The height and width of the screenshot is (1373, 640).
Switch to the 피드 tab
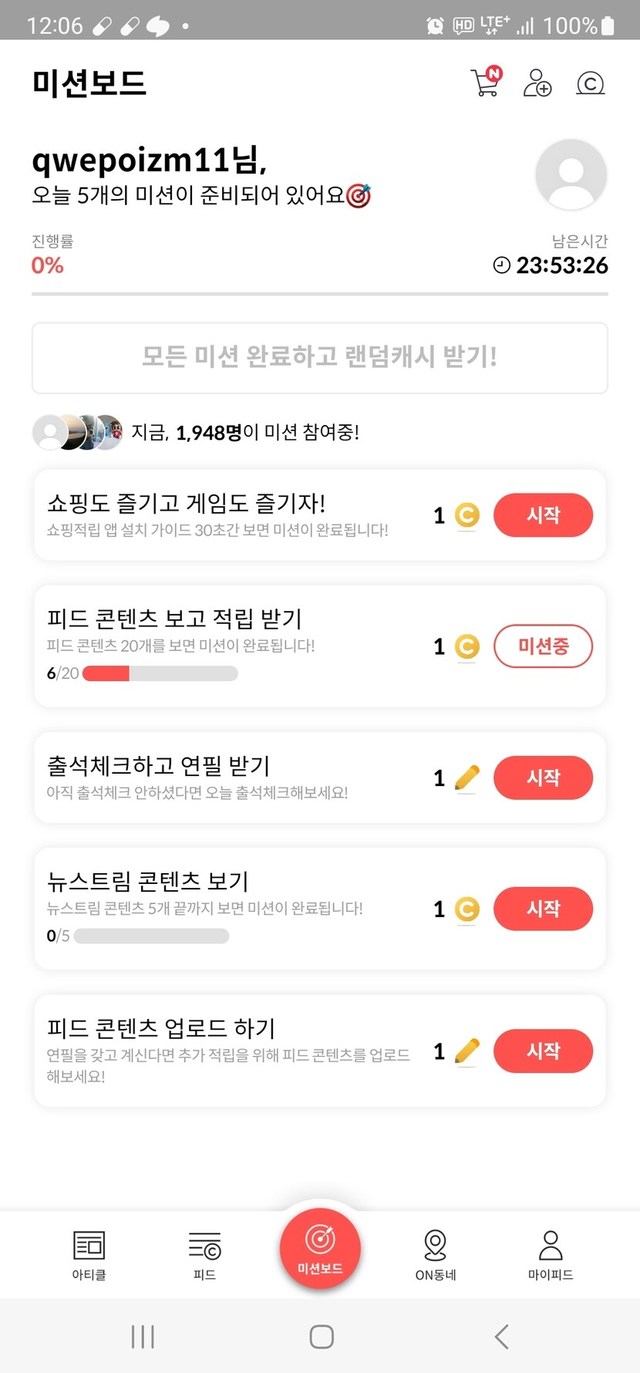[204, 1255]
